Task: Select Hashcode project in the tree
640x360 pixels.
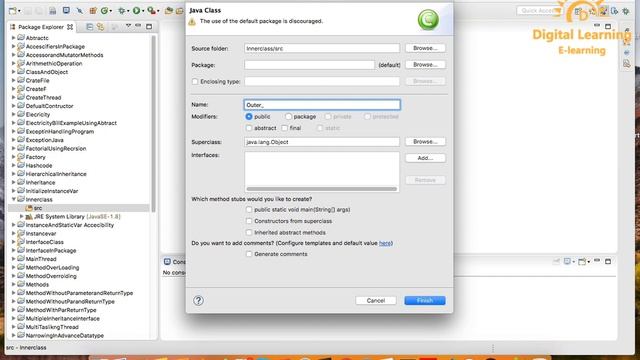Action: click(x=39, y=165)
